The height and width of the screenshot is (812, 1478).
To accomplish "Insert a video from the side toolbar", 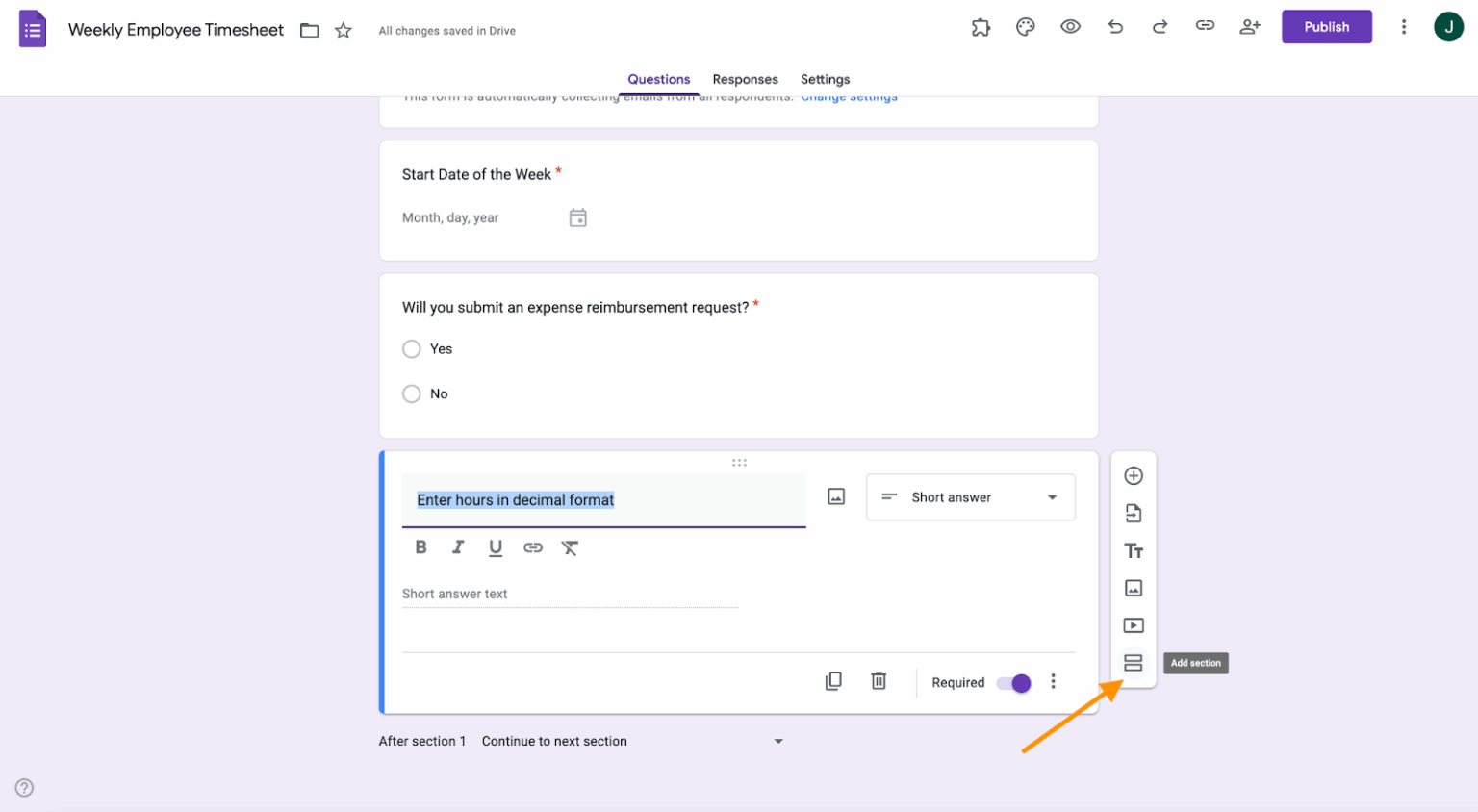I will pos(1134,624).
